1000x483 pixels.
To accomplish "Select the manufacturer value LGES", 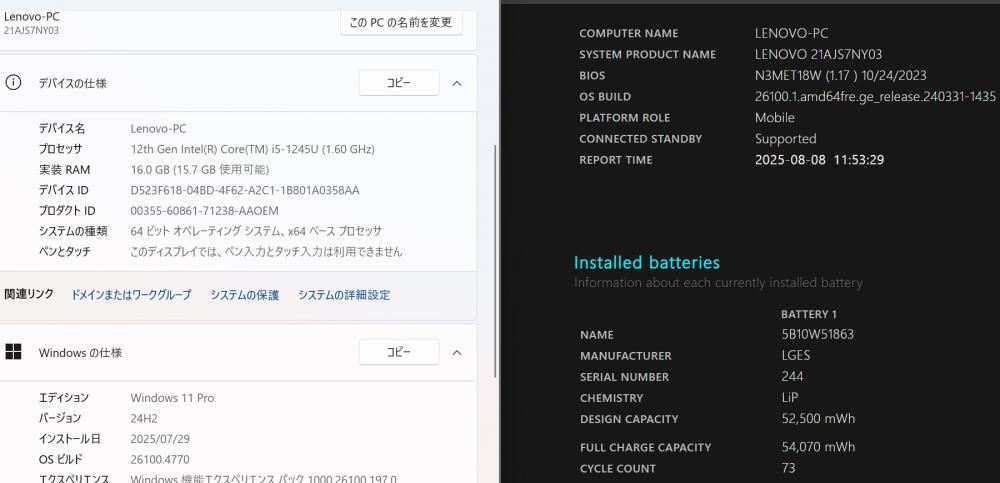I will click(x=796, y=355).
